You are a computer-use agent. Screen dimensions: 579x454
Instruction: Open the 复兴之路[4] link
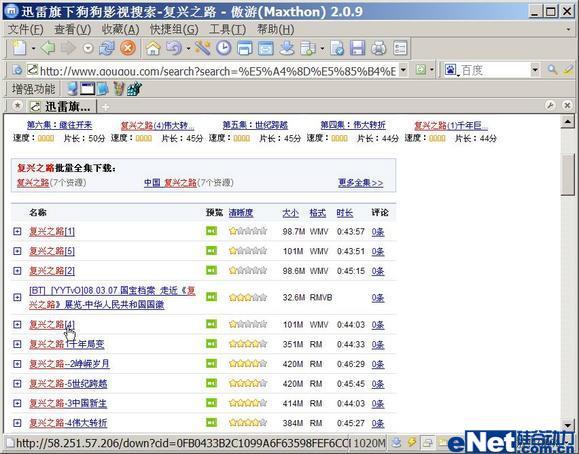click(x=52, y=324)
